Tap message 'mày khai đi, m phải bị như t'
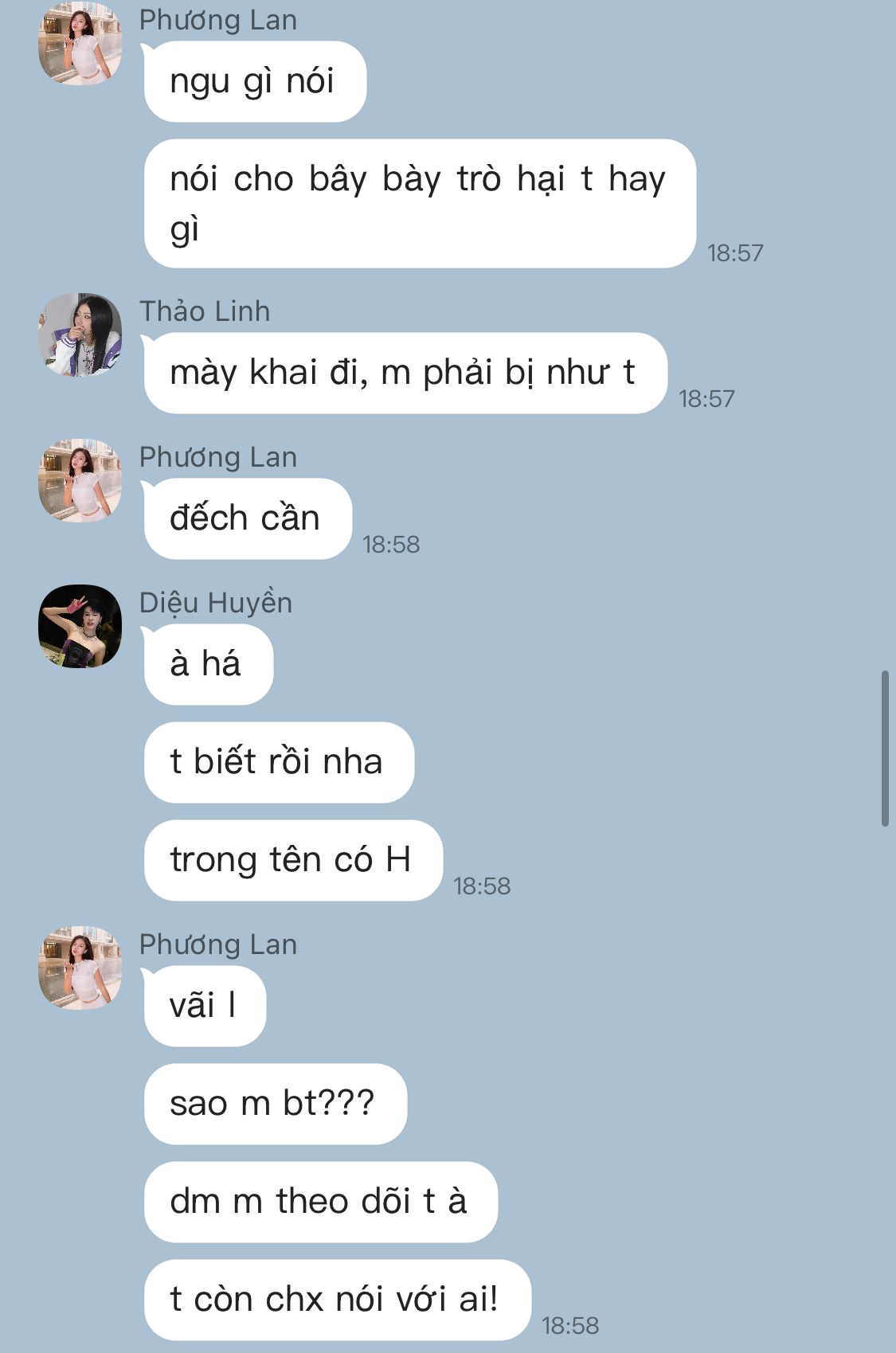This screenshot has width=896, height=1353. tap(405, 373)
